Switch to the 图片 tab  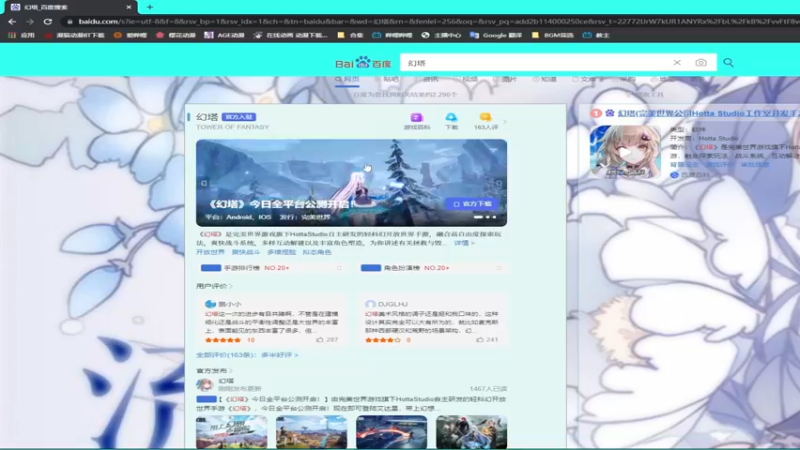tap(506, 80)
